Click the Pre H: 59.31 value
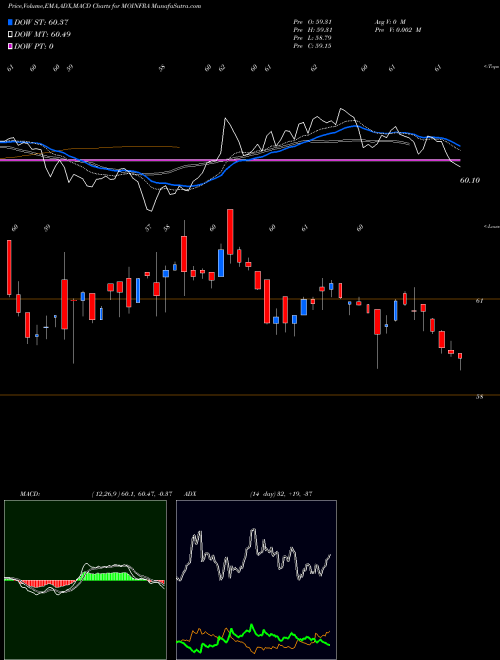This screenshot has width=500, height=660. [312, 30]
